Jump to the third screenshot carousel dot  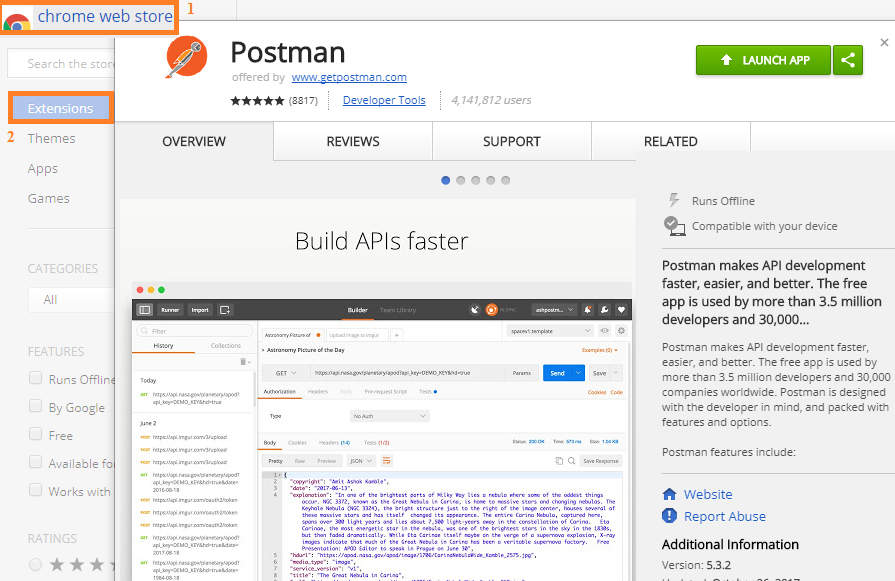tap(475, 180)
